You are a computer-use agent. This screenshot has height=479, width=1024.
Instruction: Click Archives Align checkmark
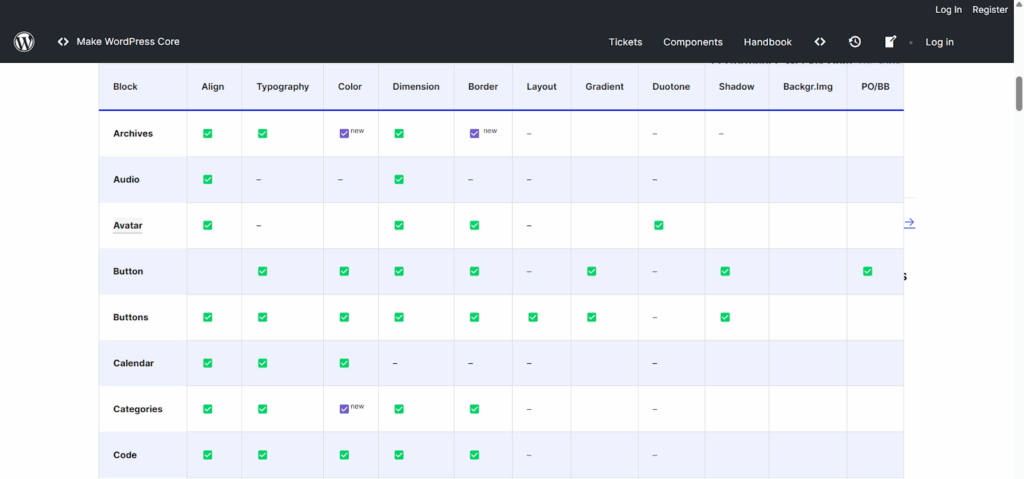tap(208, 133)
